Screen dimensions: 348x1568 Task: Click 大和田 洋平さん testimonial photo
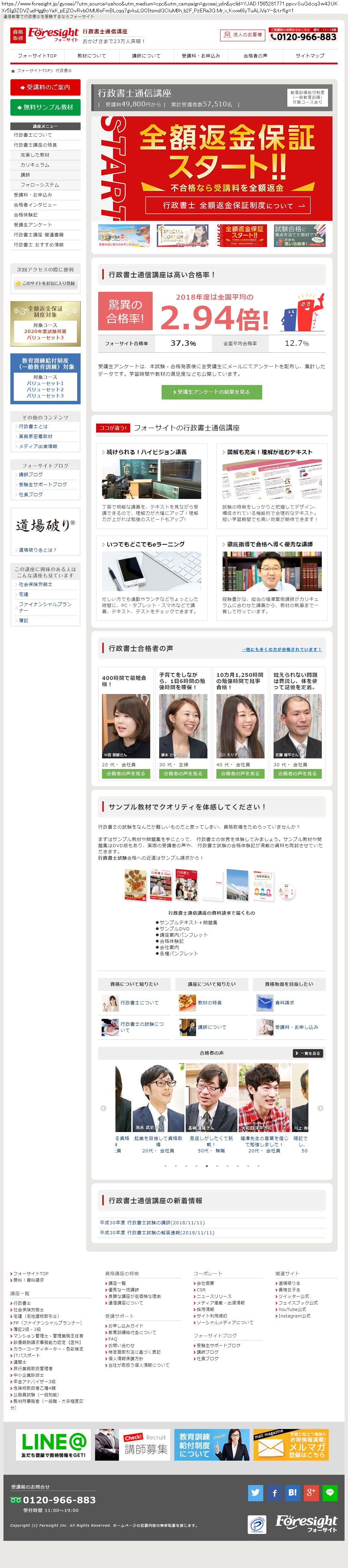(264, 1097)
